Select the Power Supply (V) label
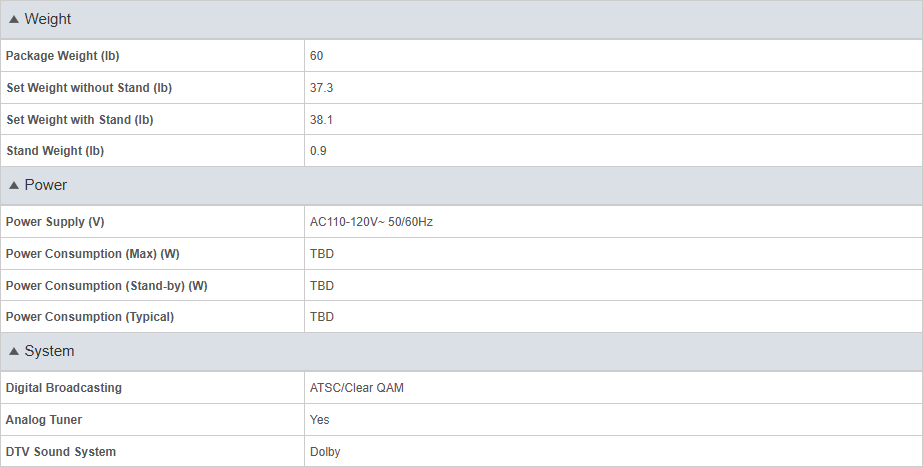Image resolution: width=923 pixels, height=467 pixels. [x=55, y=222]
